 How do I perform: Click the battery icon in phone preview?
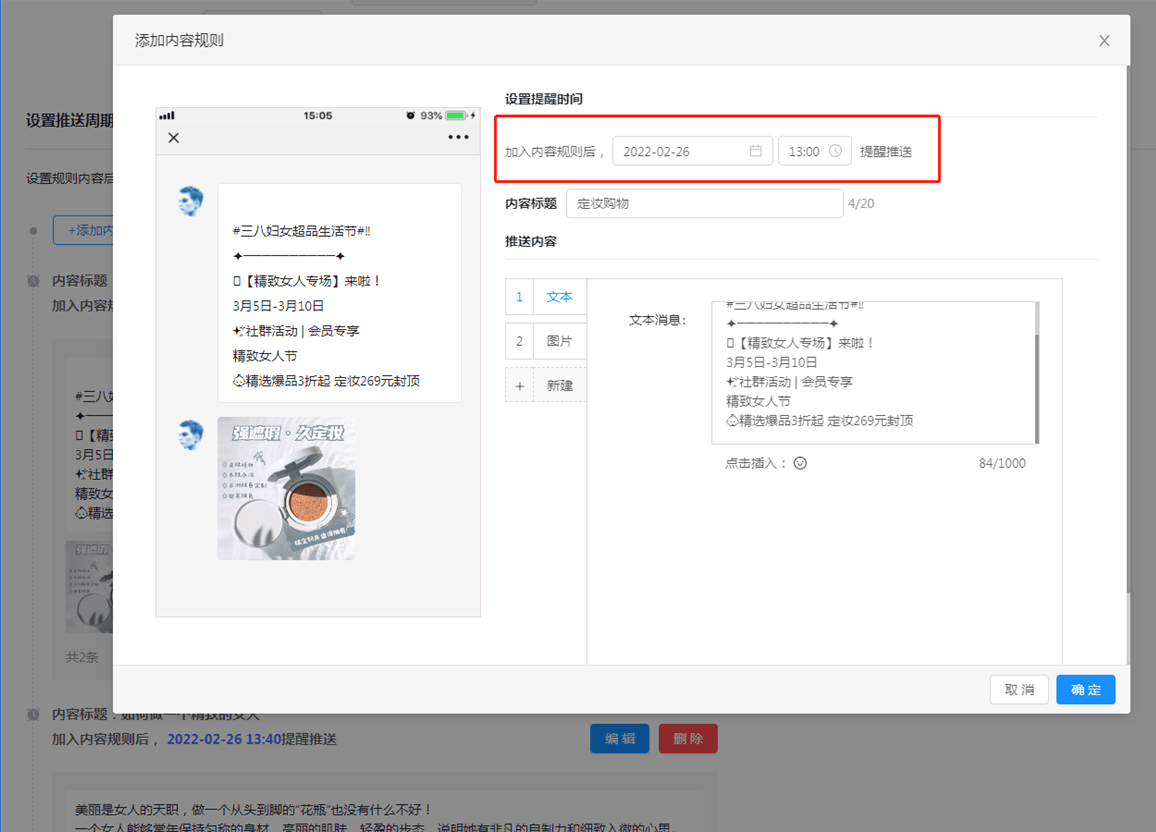(x=457, y=116)
